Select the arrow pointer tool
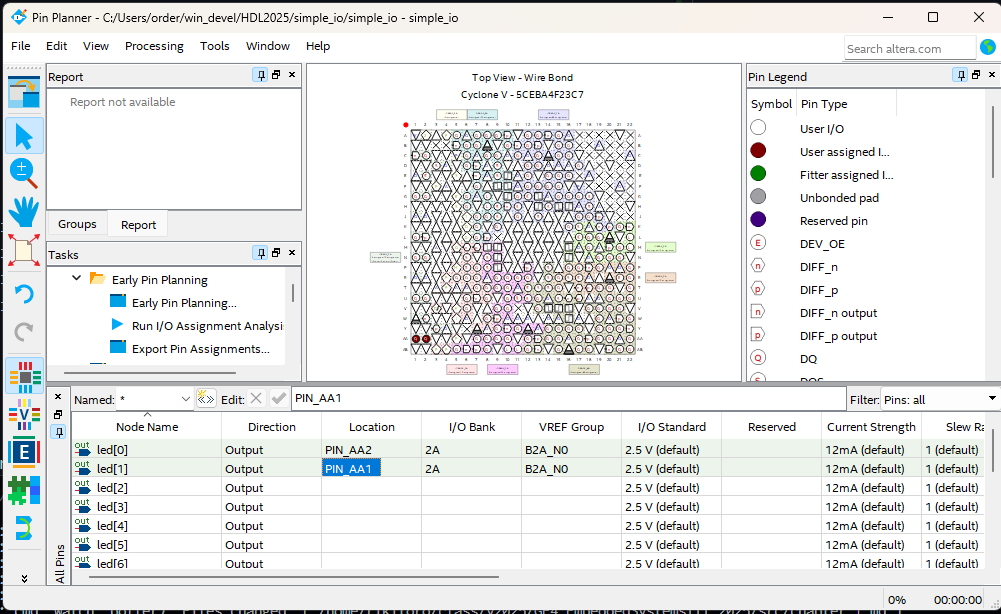The height and width of the screenshot is (614, 1001). (x=24, y=136)
